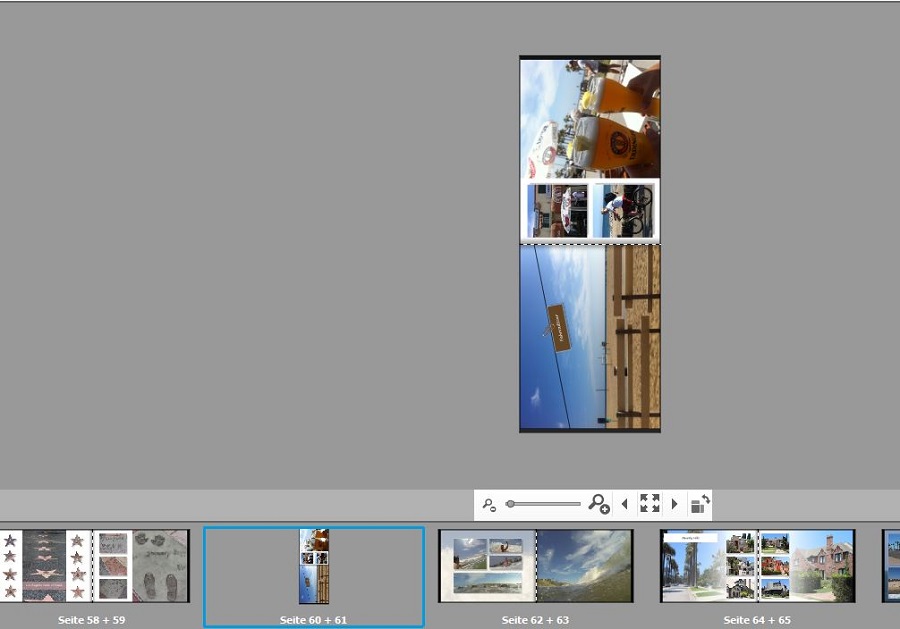Click the zoom in magnifier icon

click(x=599, y=504)
